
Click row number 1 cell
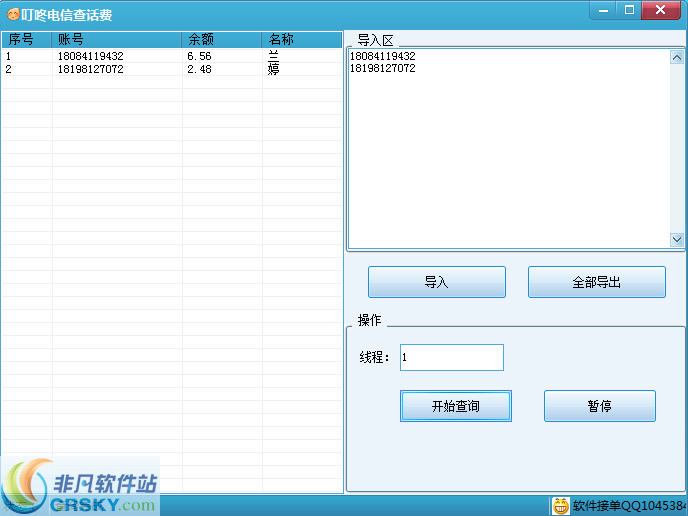click(x=8, y=56)
